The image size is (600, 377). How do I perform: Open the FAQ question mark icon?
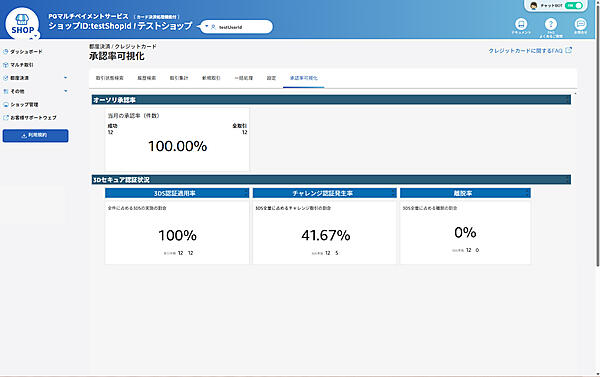(x=551, y=24)
